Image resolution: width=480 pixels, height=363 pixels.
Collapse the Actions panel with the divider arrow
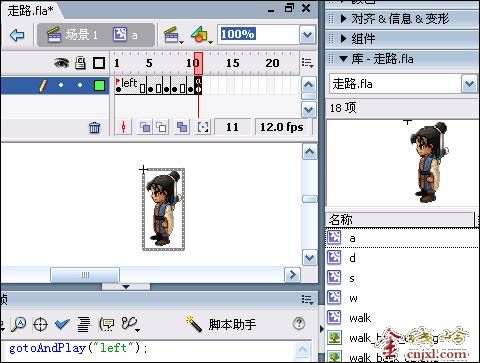126,287
